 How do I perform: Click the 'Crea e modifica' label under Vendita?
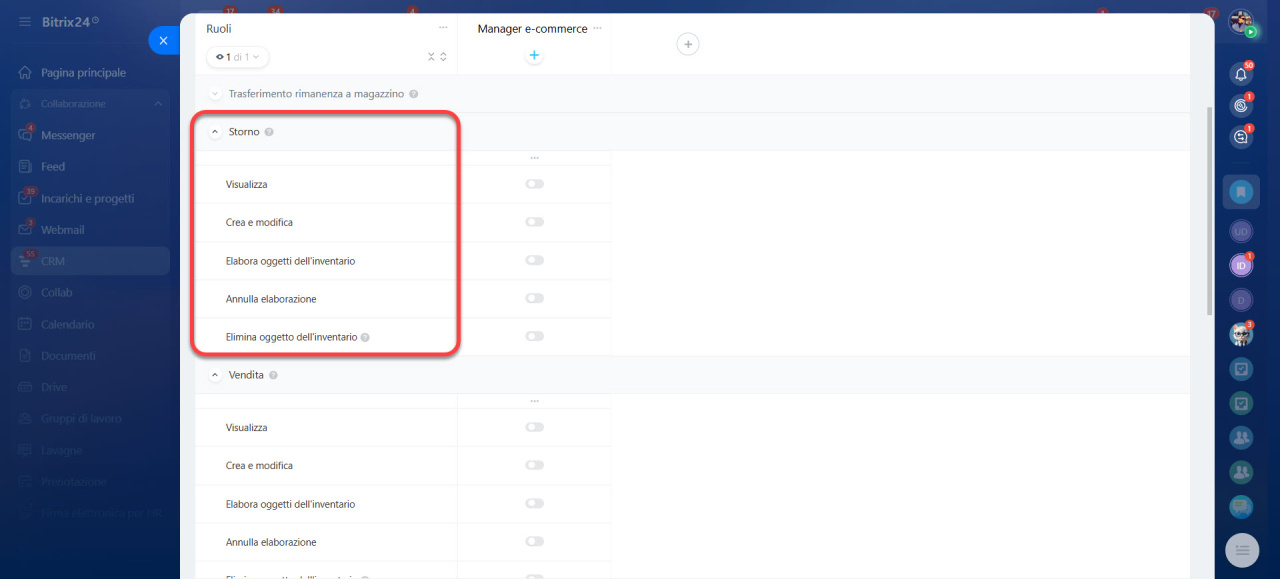259,466
